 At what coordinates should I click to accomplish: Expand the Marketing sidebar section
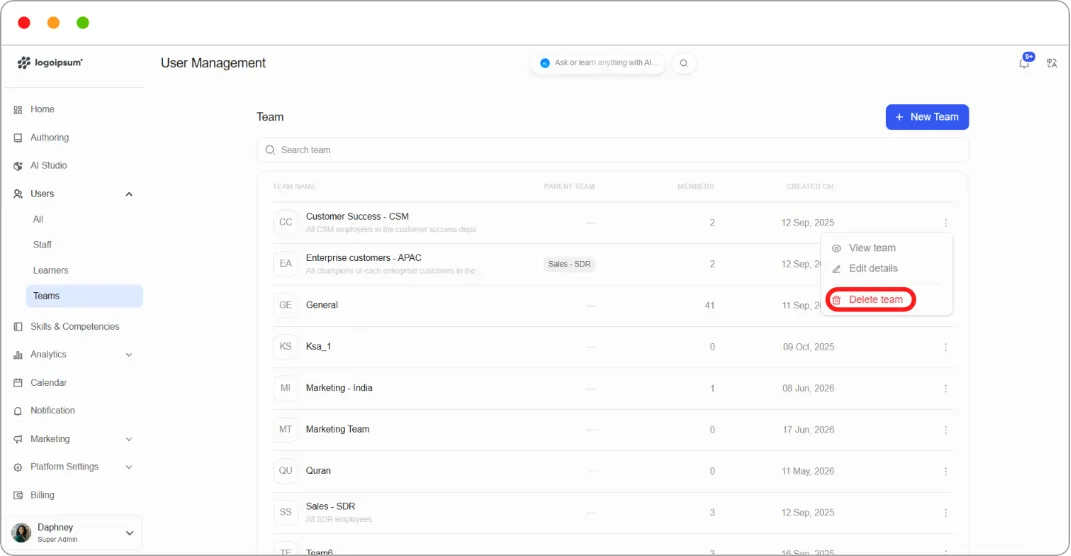[128, 439]
